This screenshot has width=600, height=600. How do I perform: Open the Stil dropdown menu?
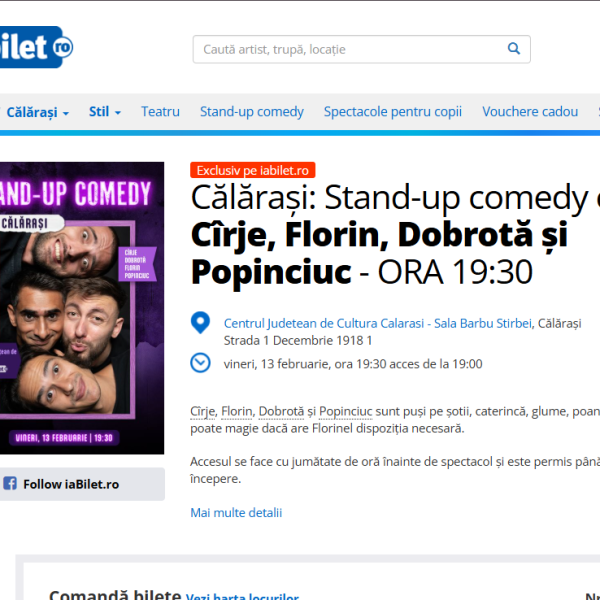tap(105, 112)
